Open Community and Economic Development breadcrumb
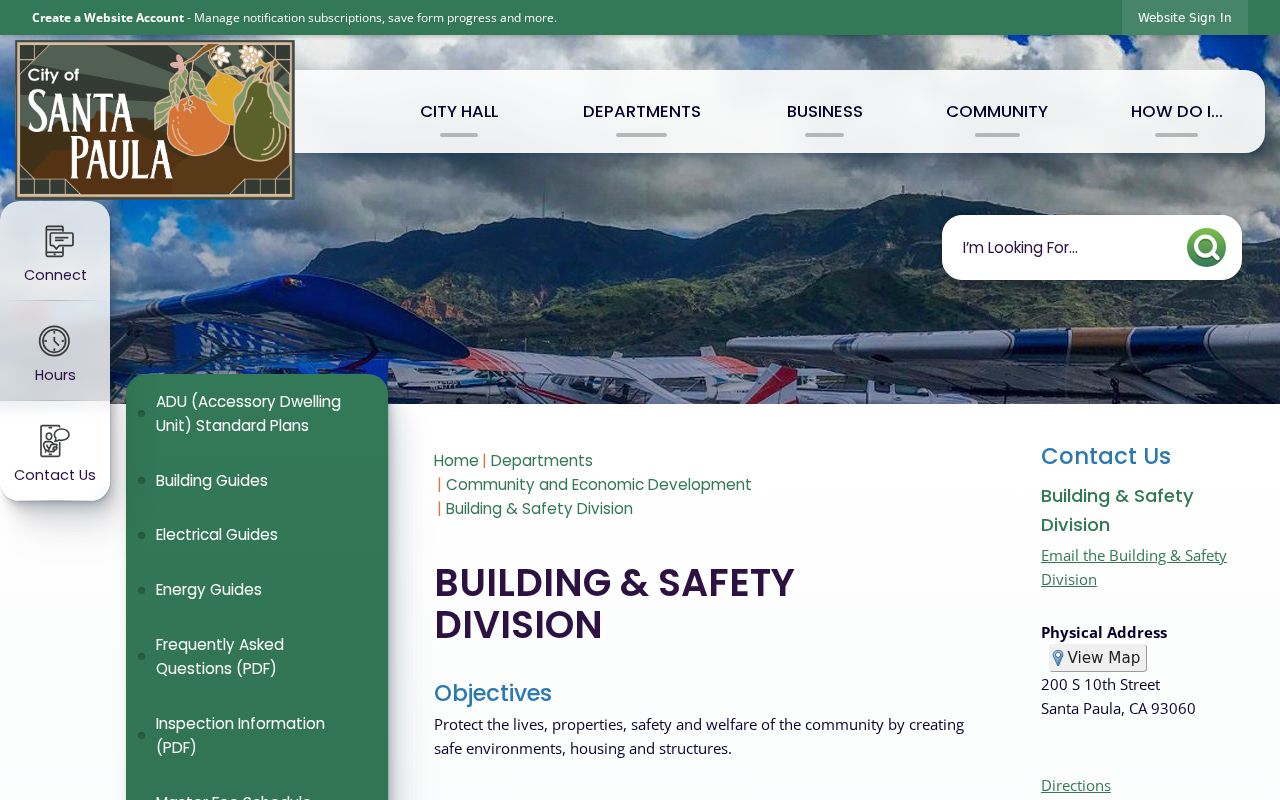The height and width of the screenshot is (800, 1280). click(598, 485)
